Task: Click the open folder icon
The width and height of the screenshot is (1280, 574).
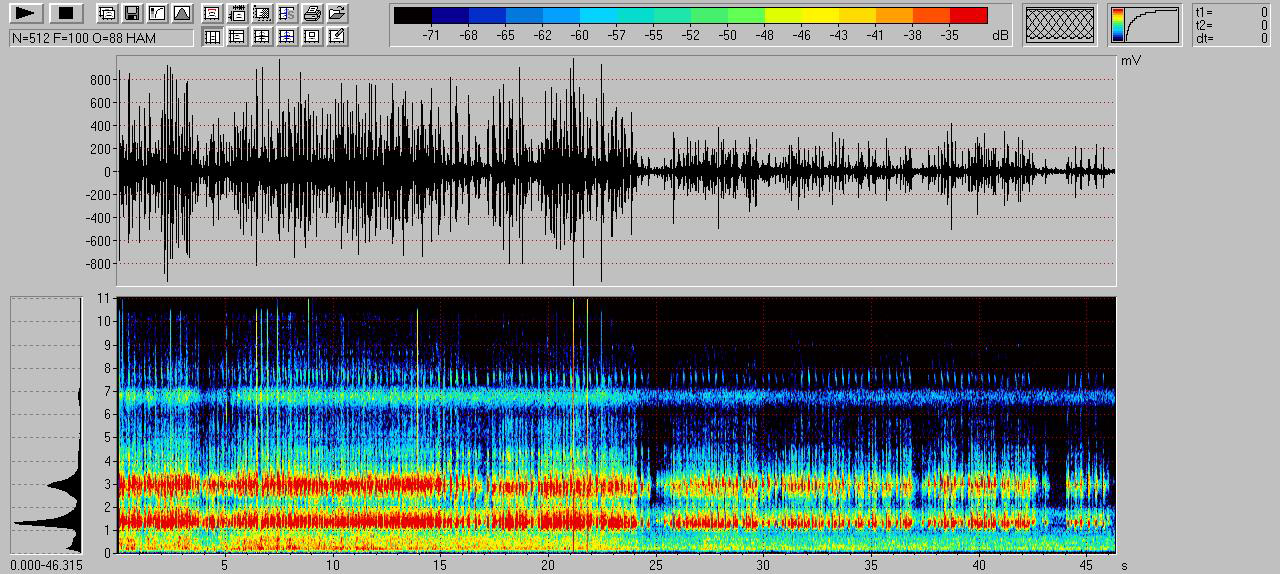Action: tap(337, 14)
